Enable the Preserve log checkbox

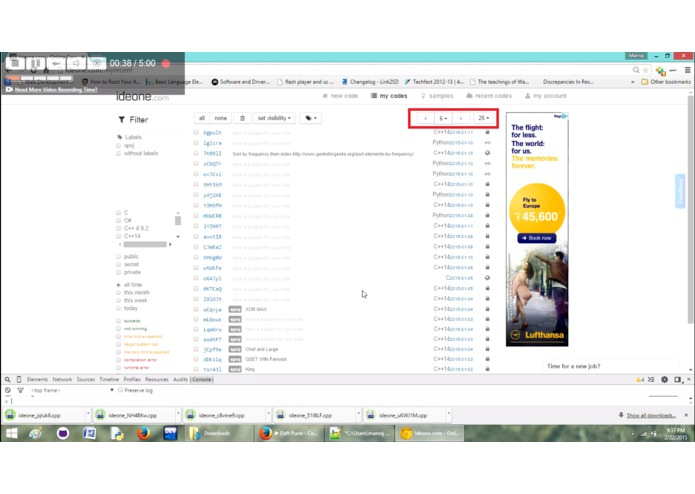tap(120, 390)
